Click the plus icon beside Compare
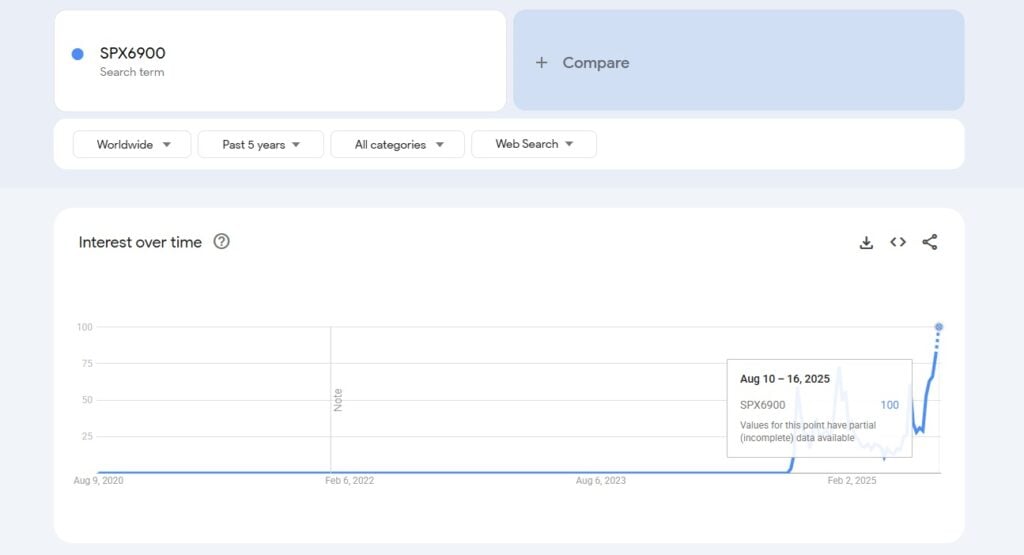This screenshot has width=1024, height=555. tap(541, 63)
